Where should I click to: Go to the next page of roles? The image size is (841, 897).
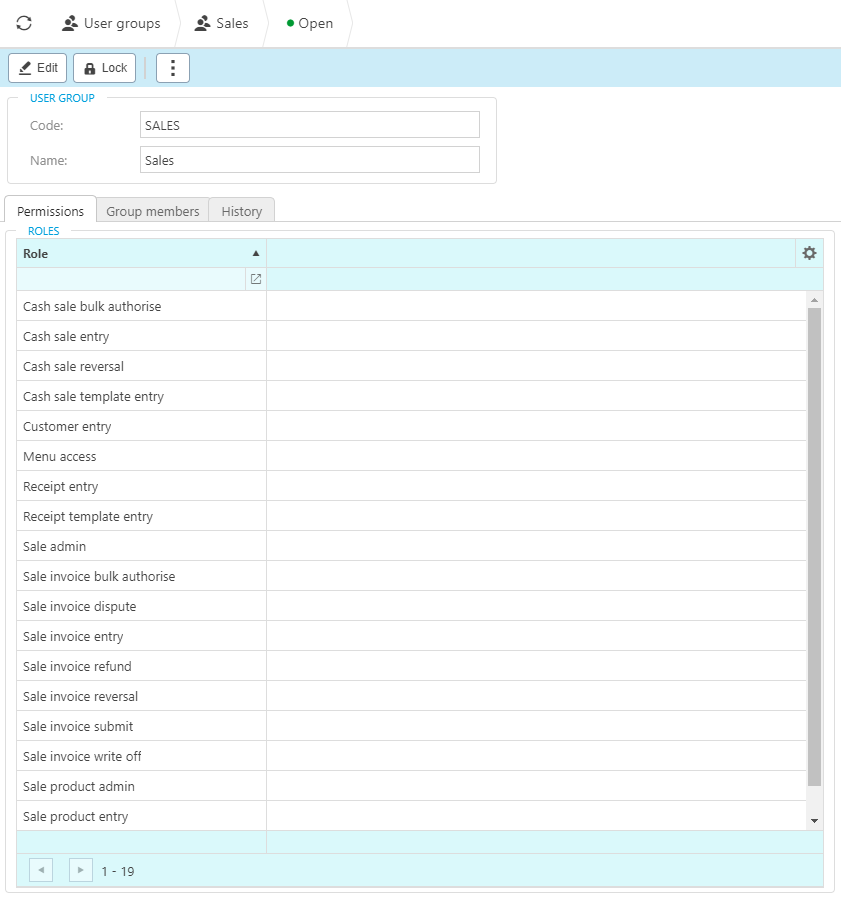[x=81, y=870]
